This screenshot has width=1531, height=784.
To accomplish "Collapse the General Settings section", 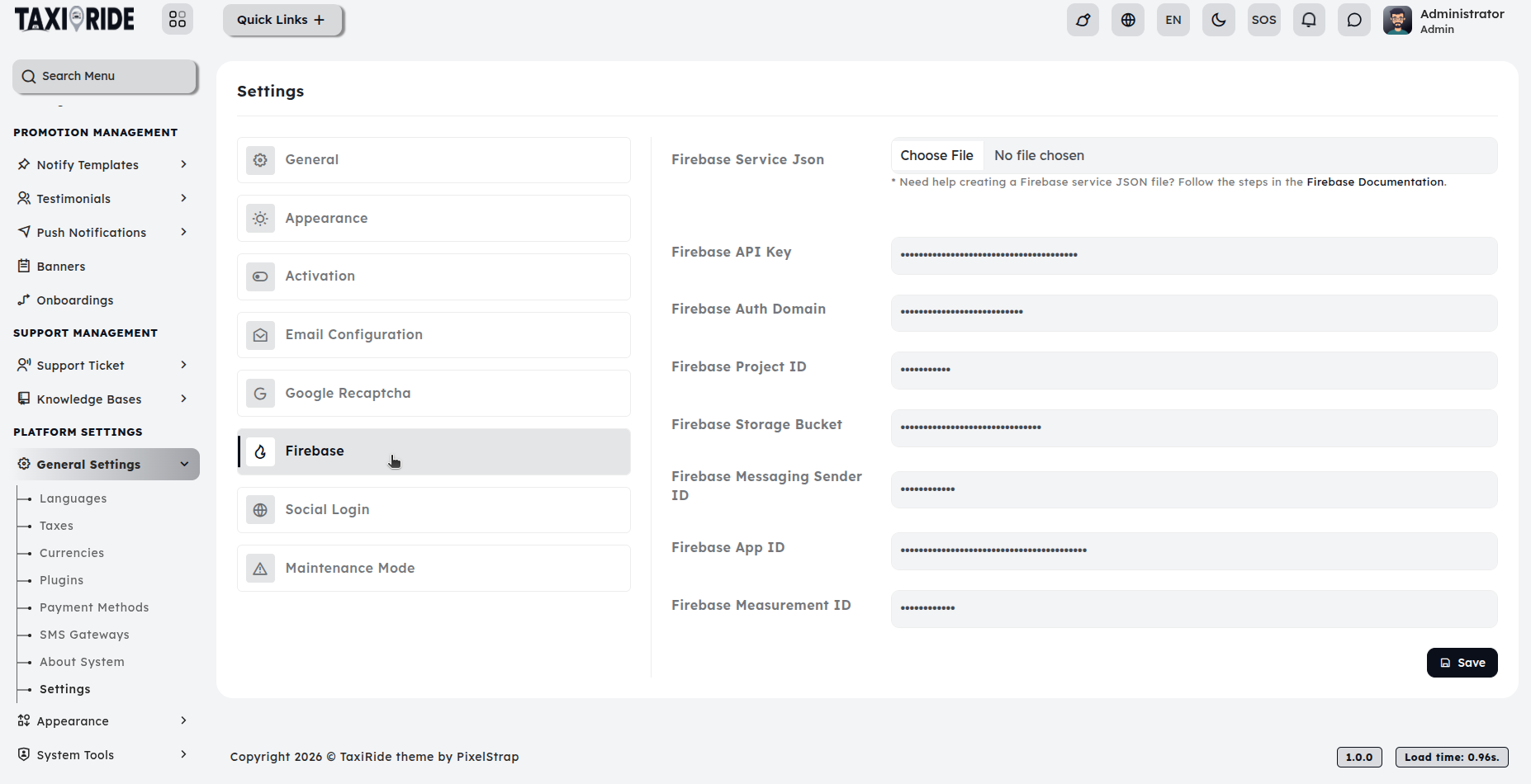I will click(x=106, y=465).
